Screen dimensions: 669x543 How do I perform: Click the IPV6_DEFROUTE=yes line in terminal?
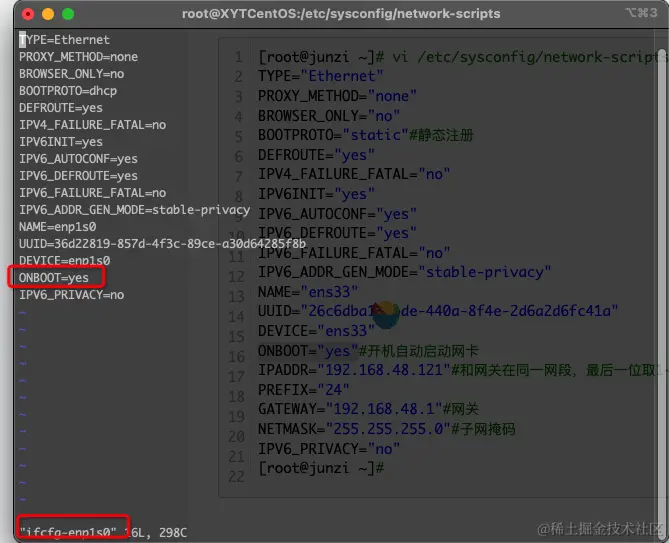[x=79, y=176]
